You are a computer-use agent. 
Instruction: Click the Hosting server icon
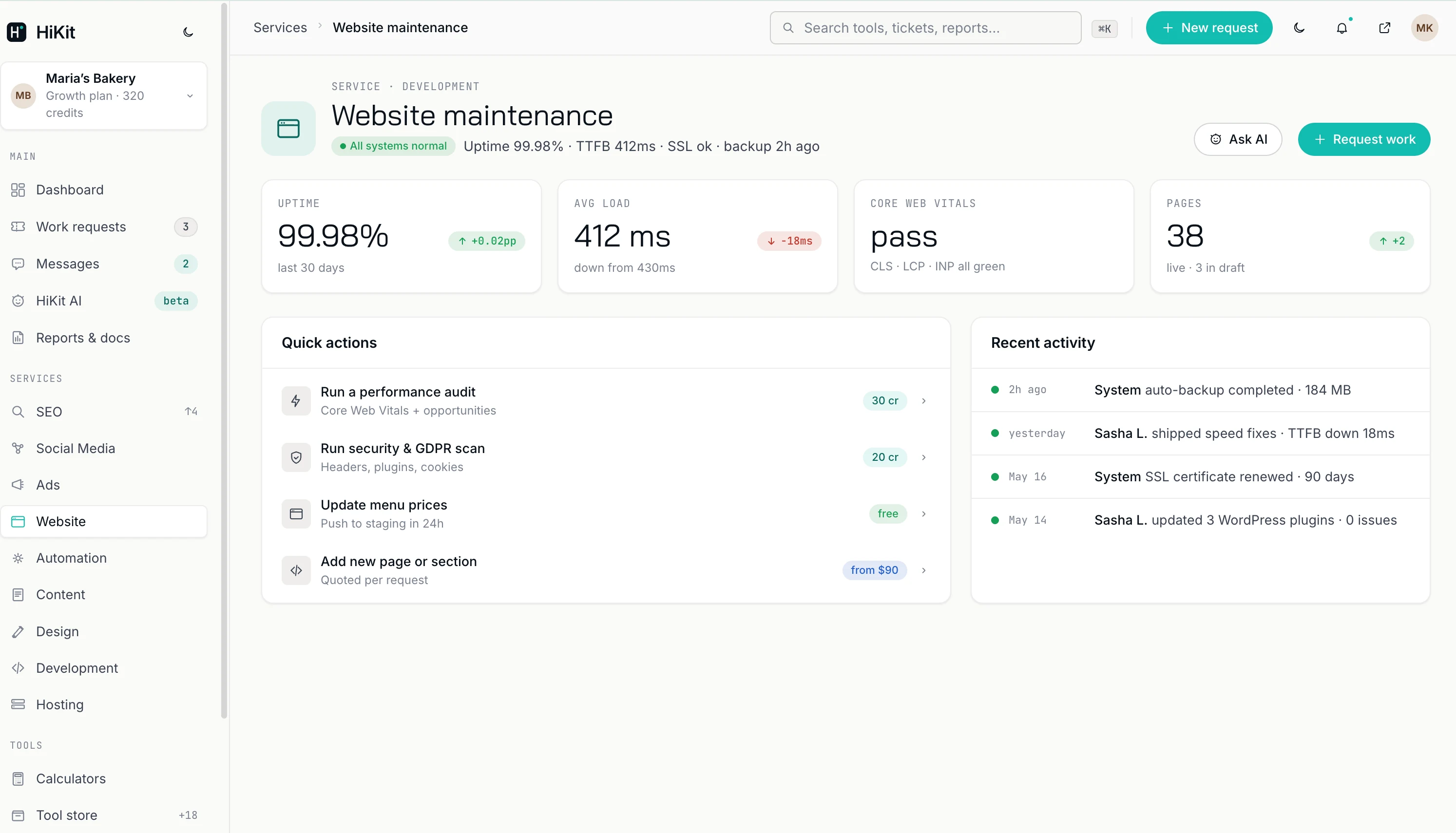coord(19,704)
